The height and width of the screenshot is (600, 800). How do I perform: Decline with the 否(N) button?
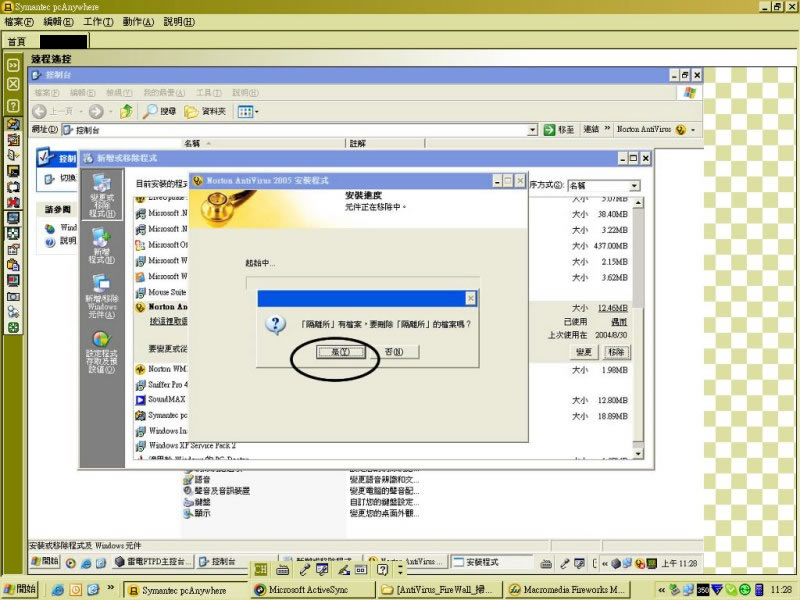pyautogui.click(x=394, y=352)
